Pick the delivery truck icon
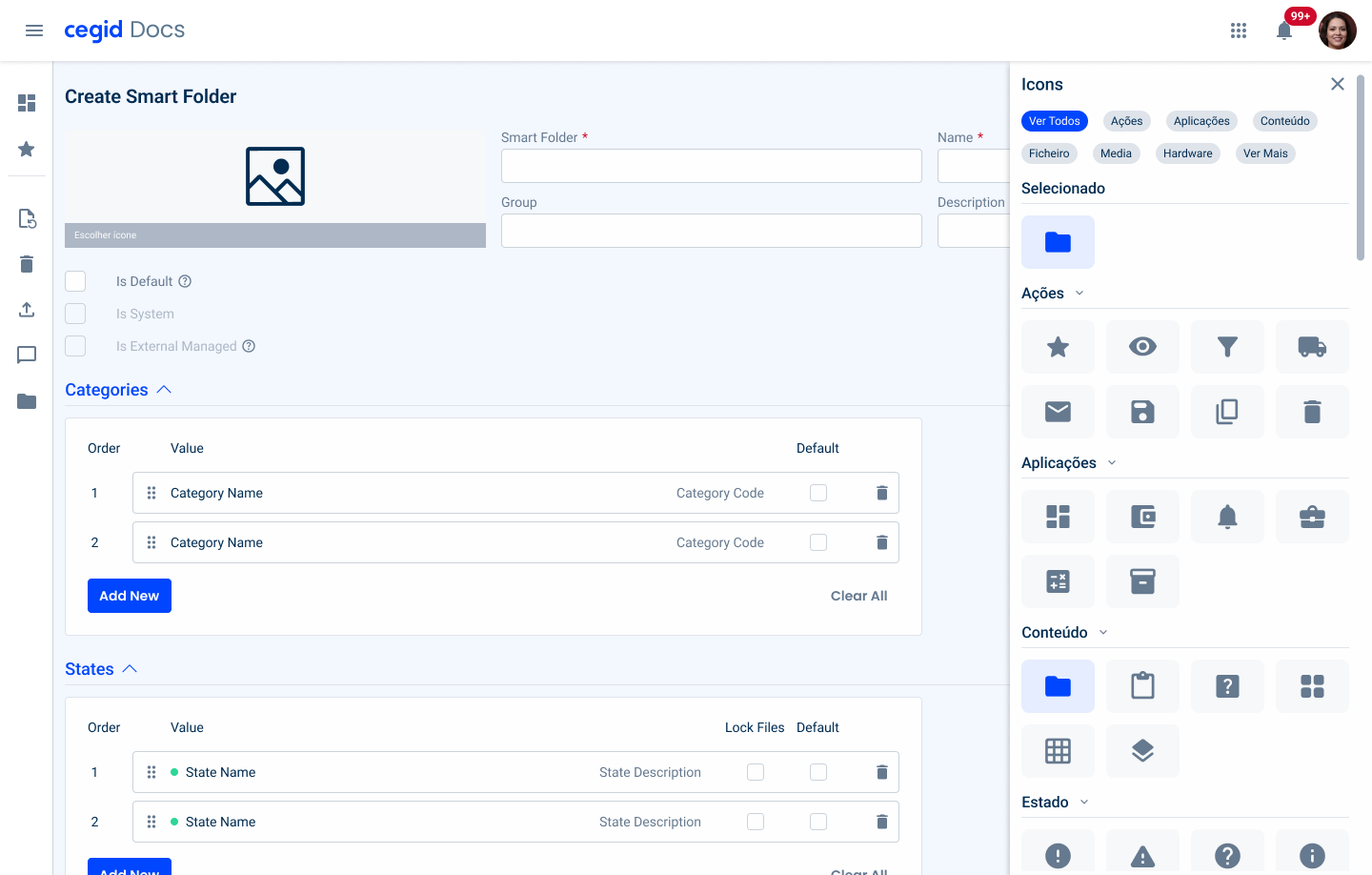The image size is (1372, 875). [x=1312, y=347]
